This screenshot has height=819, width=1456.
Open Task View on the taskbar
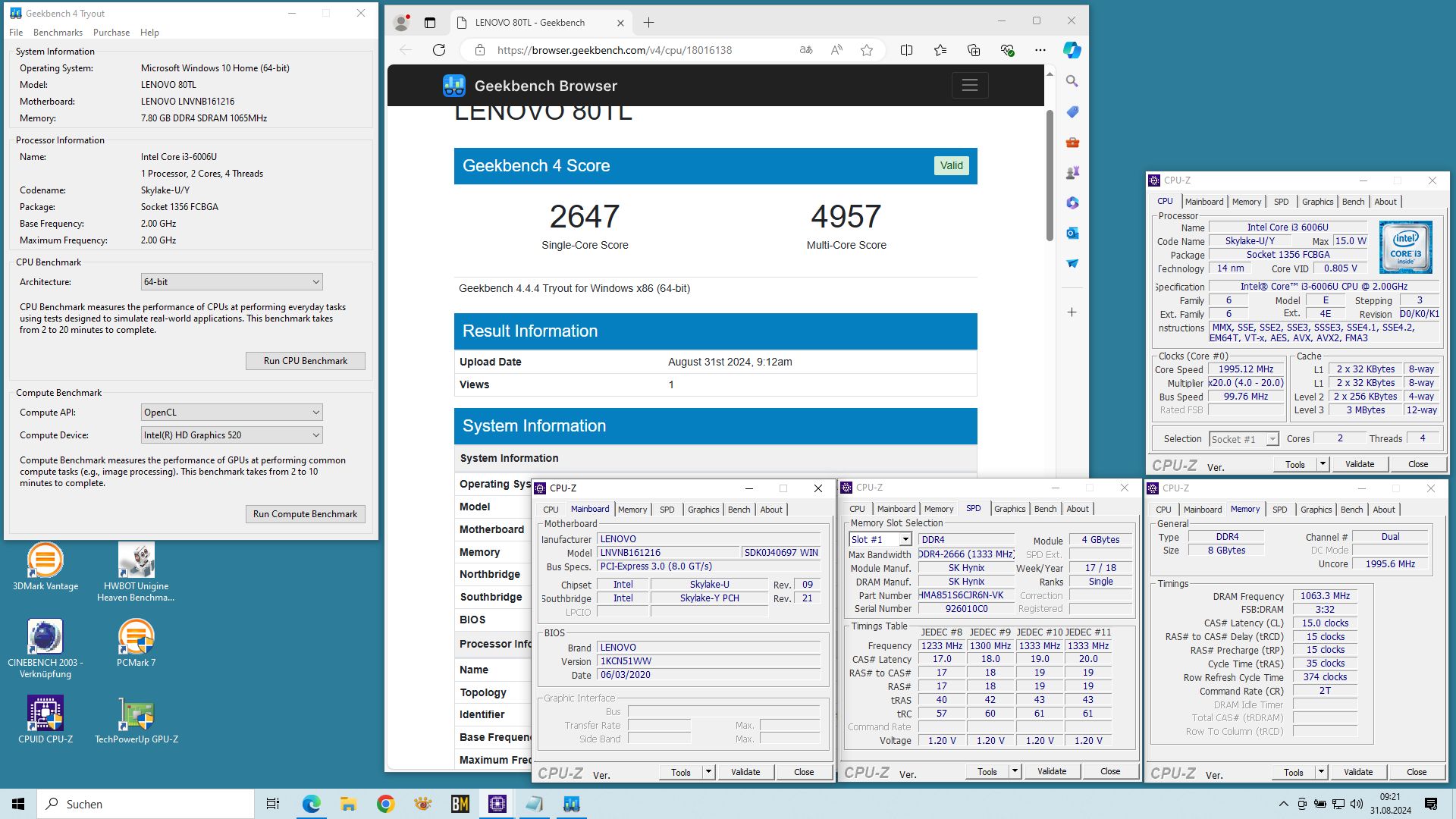pos(273,804)
